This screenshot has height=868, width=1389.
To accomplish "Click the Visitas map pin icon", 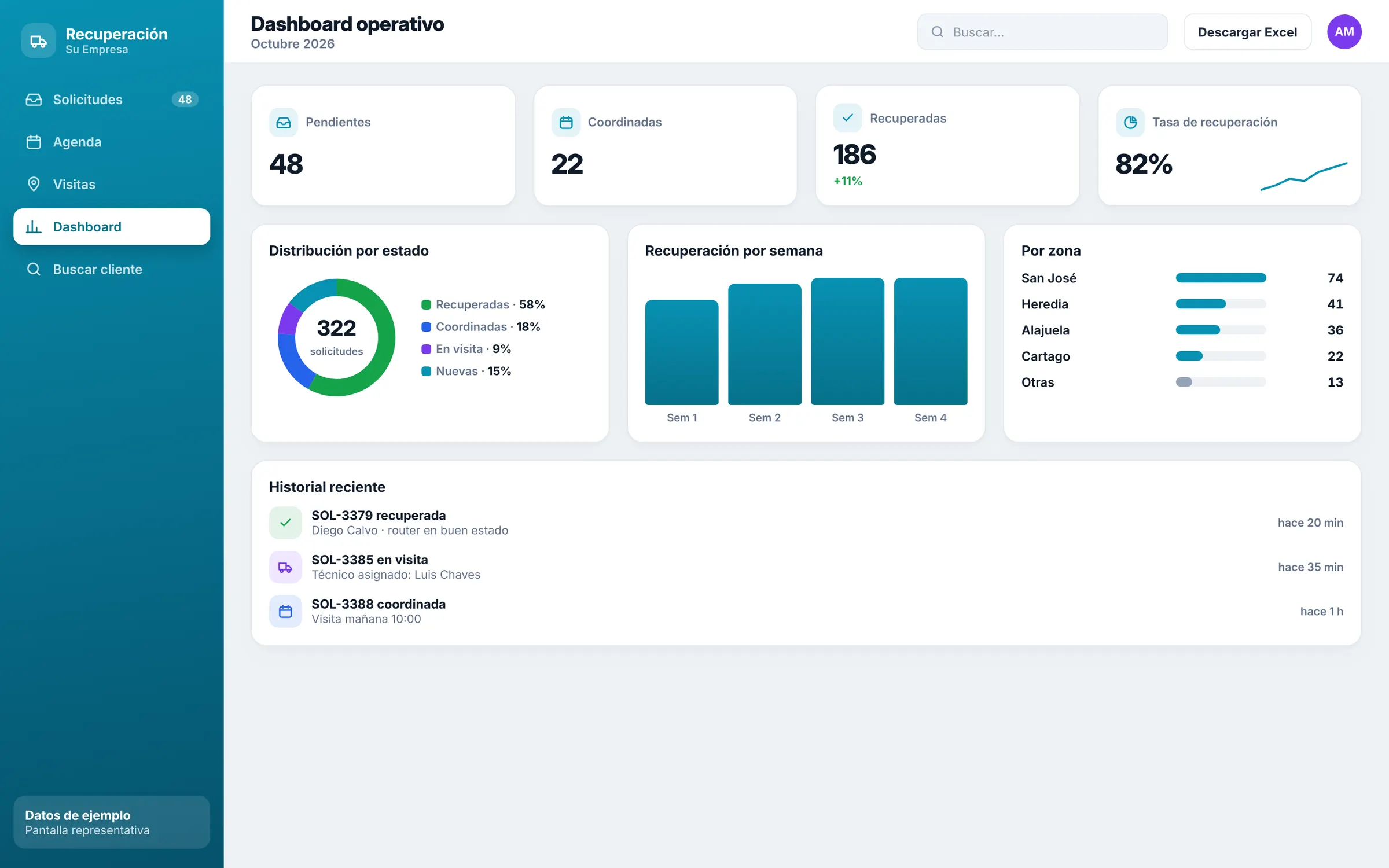I will pos(34,184).
